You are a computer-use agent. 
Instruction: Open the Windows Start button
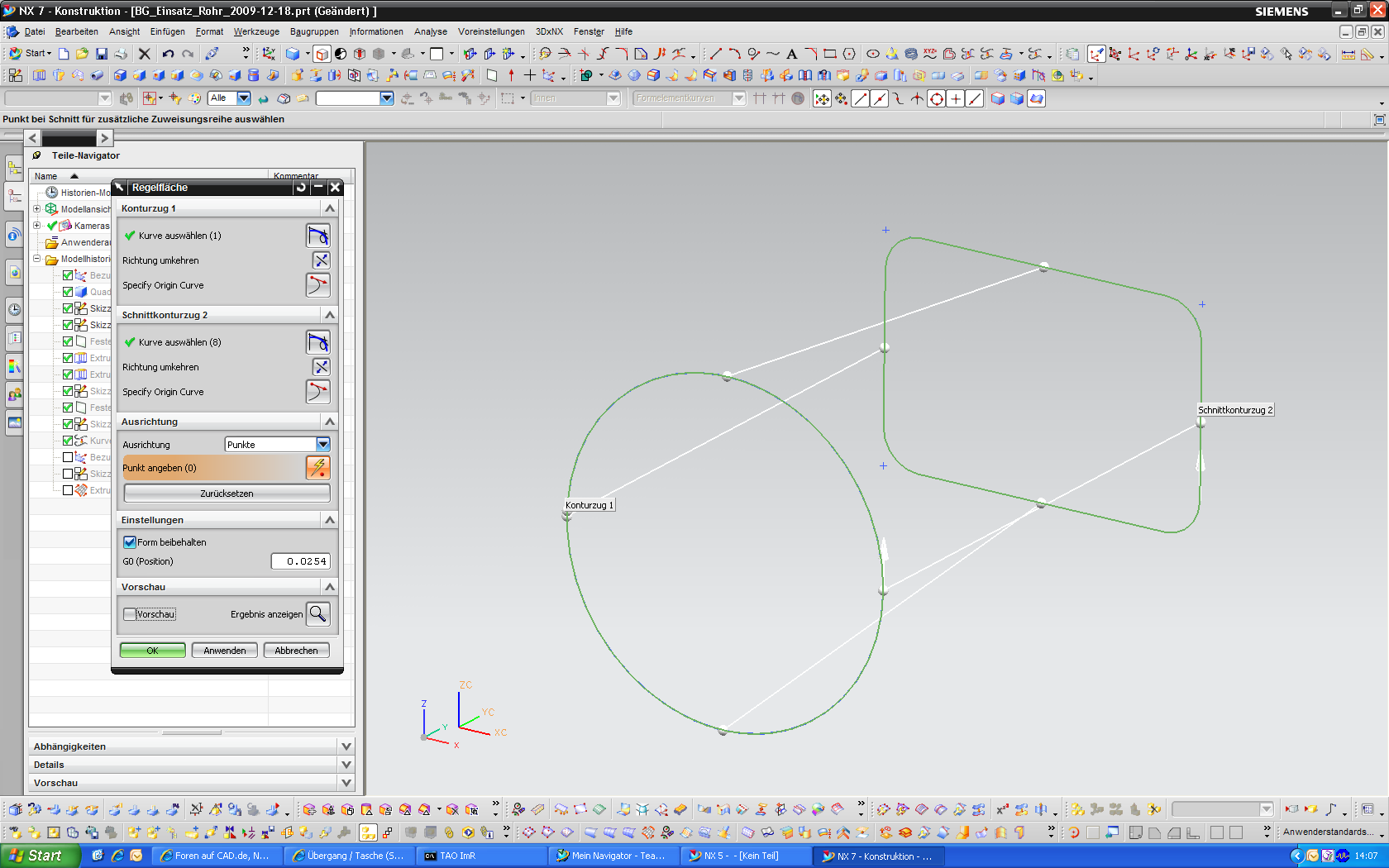[40, 856]
